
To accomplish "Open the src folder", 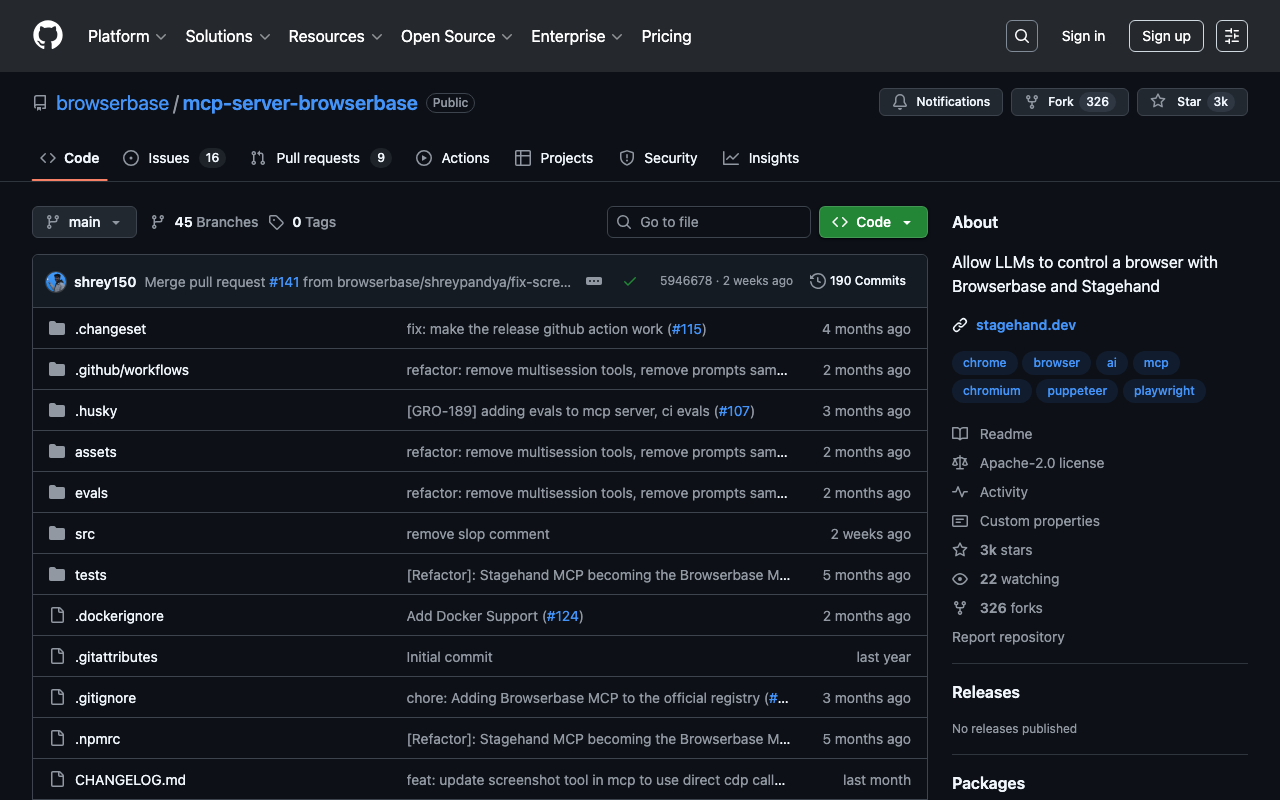I will pyautogui.click(x=85, y=534).
